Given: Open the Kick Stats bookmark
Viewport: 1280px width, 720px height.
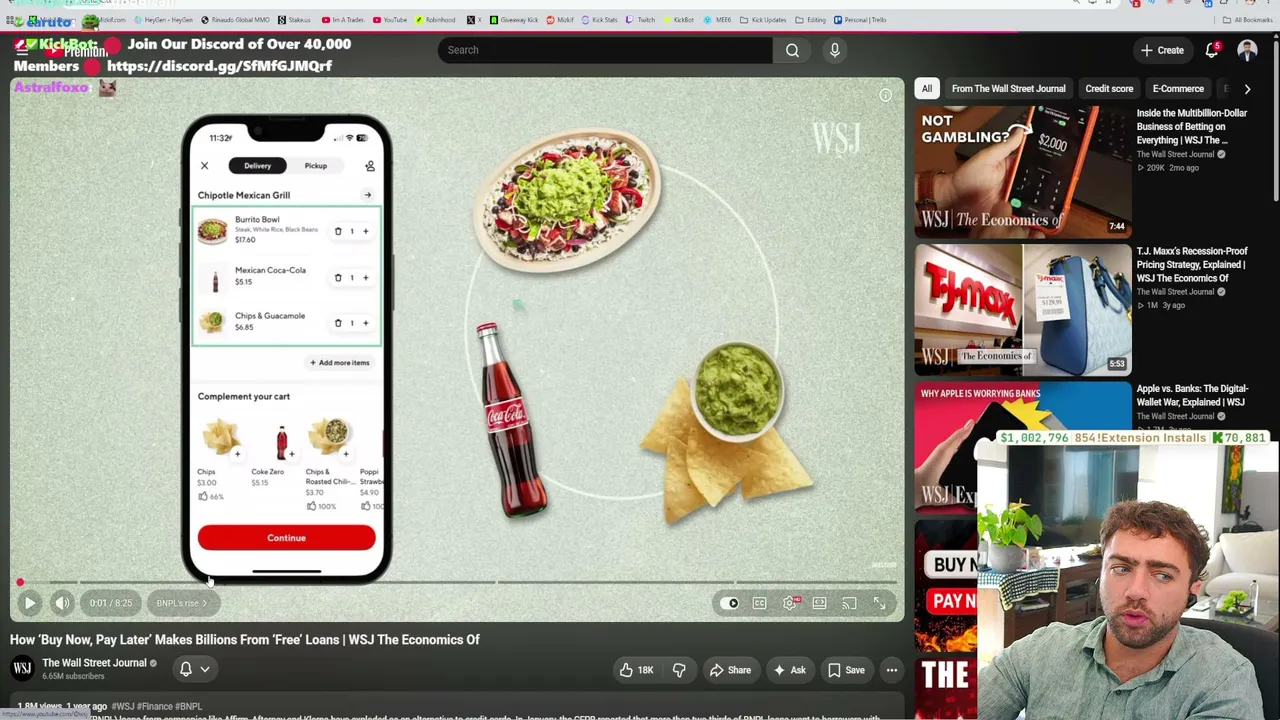Looking at the screenshot, I should pyautogui.click(x=599, y=20).
